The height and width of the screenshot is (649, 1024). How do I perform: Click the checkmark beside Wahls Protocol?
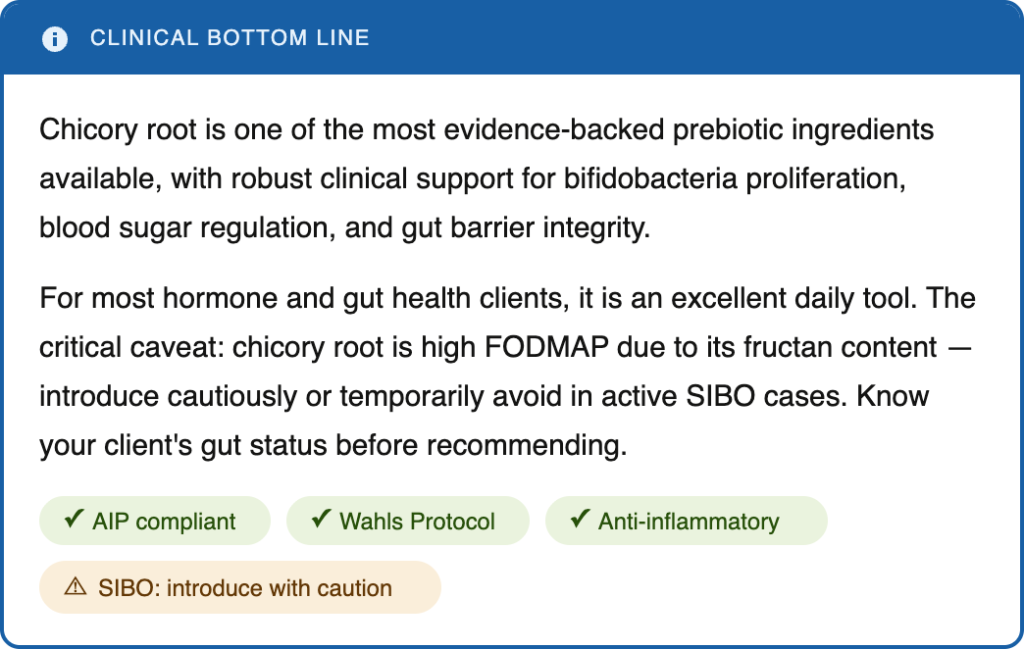click(x=321, y=520)
